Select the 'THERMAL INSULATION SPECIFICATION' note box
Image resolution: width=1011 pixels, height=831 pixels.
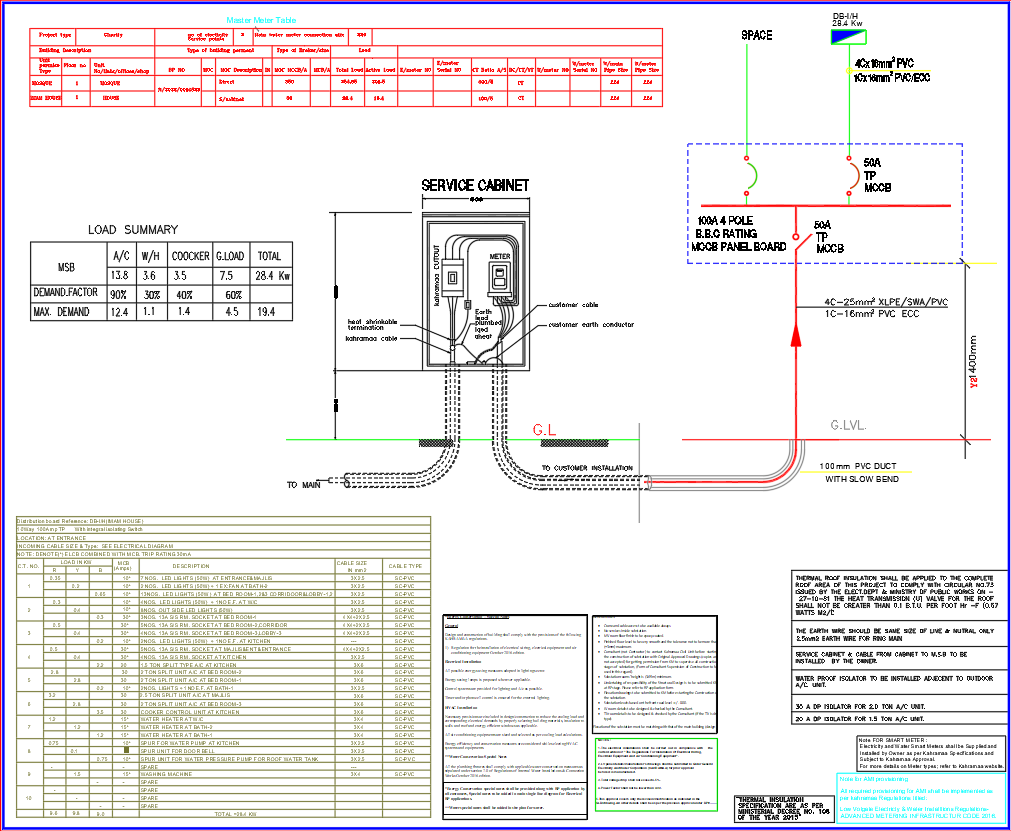click(x=784, y=809)
